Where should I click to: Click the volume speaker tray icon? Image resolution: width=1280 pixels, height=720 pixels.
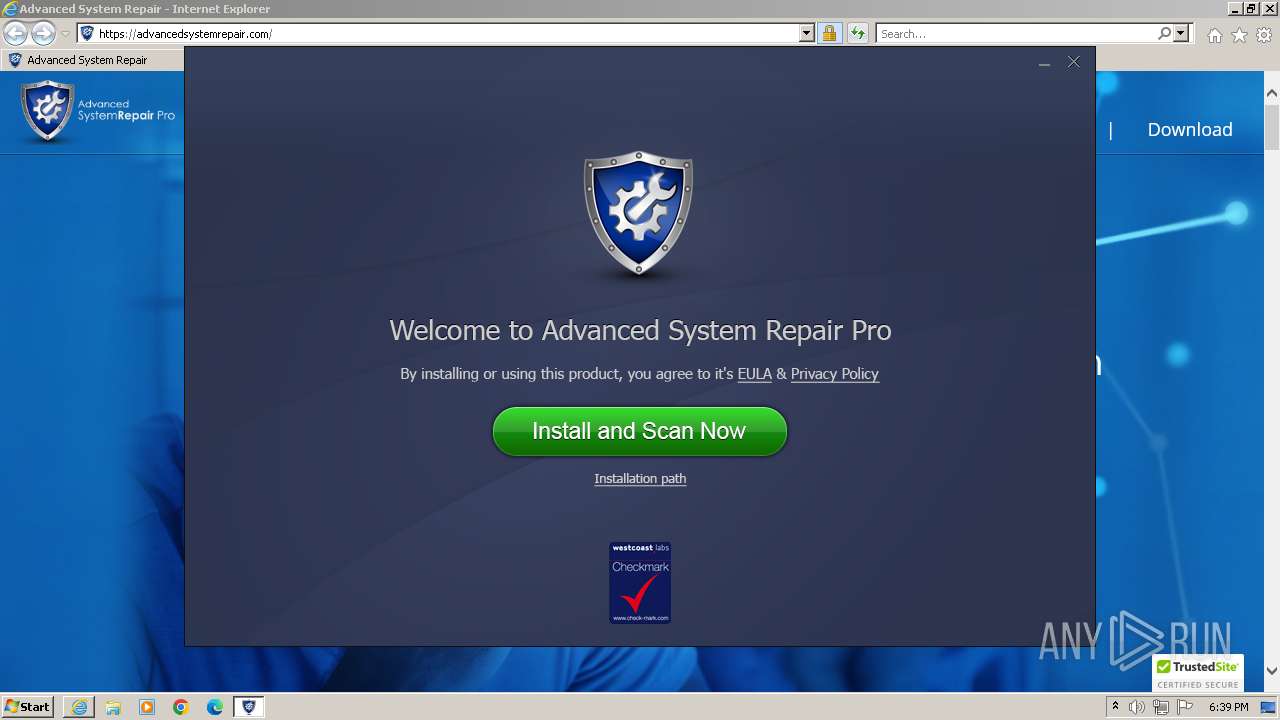point(1137,707)
